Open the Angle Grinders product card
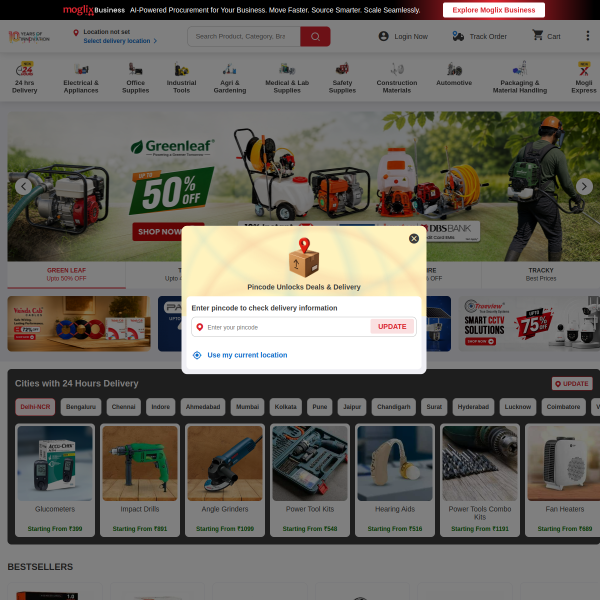Viewport: 600px width, 600px height. click(x=225, y=480)
